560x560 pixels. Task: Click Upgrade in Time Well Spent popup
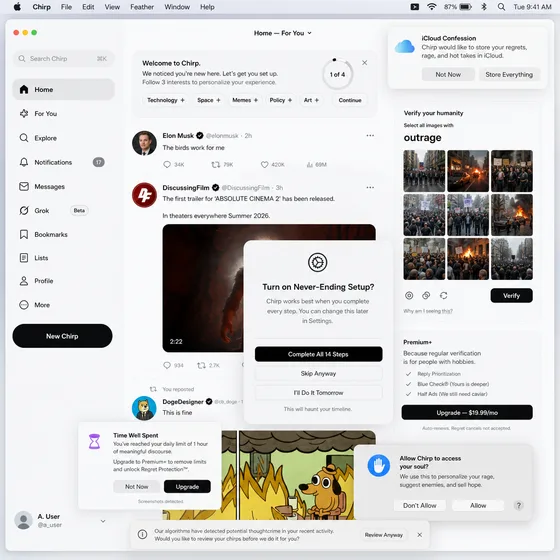187,486
